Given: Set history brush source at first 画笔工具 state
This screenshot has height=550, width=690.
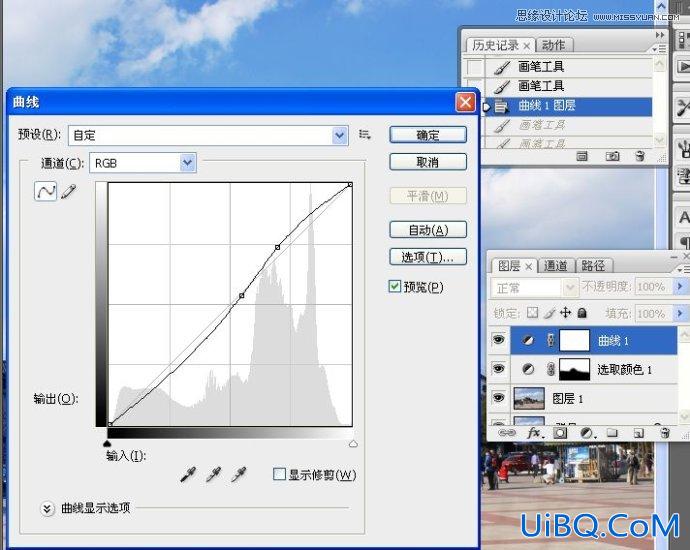Looking at the screenshot, I should point(475,67).
